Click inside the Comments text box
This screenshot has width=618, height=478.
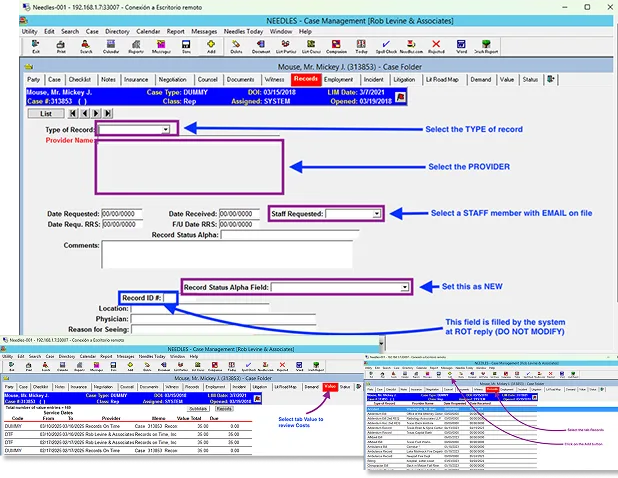coord(227,255)
